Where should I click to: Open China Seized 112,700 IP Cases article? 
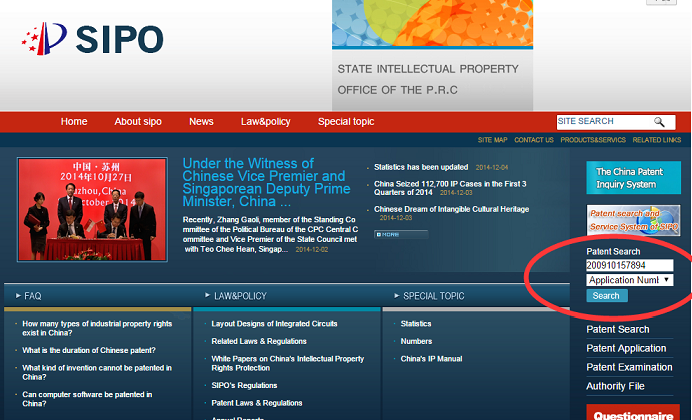pos(450,188)
